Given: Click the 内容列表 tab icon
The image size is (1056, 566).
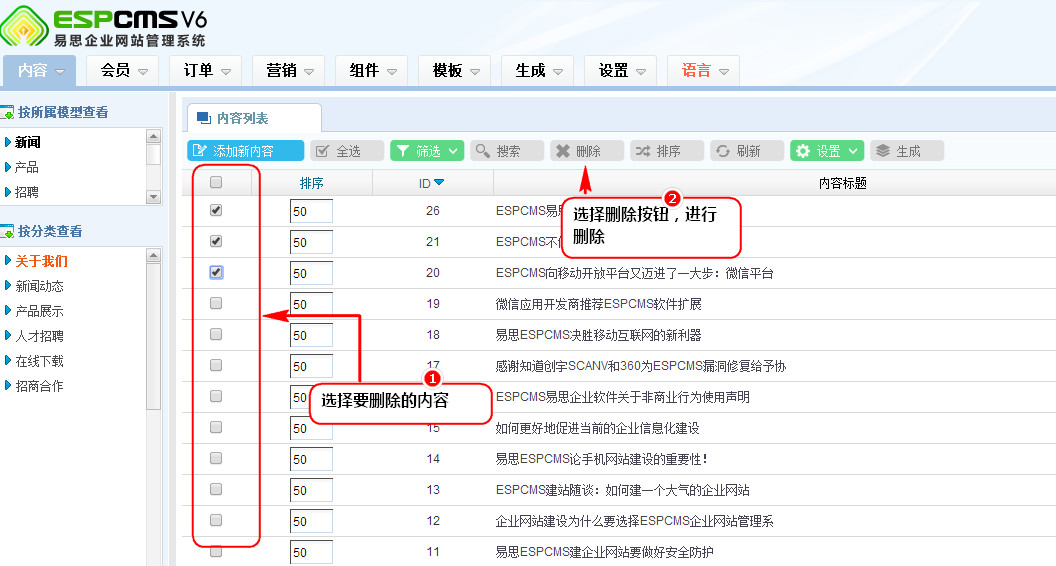Looking at the screenshot, I should [x=203, y=118].
